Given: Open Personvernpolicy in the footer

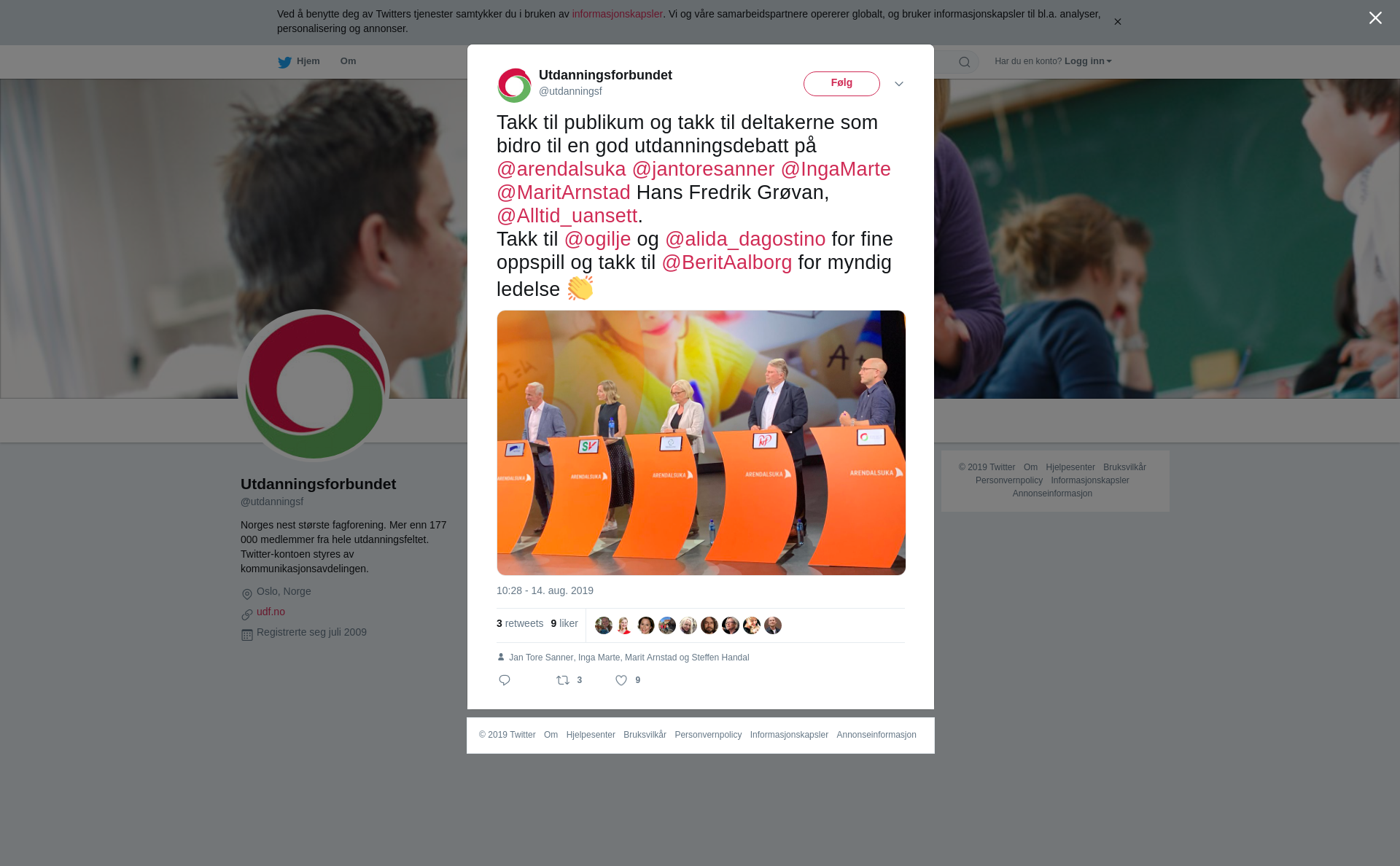Looking at the screenshot, I should [708, 735].
